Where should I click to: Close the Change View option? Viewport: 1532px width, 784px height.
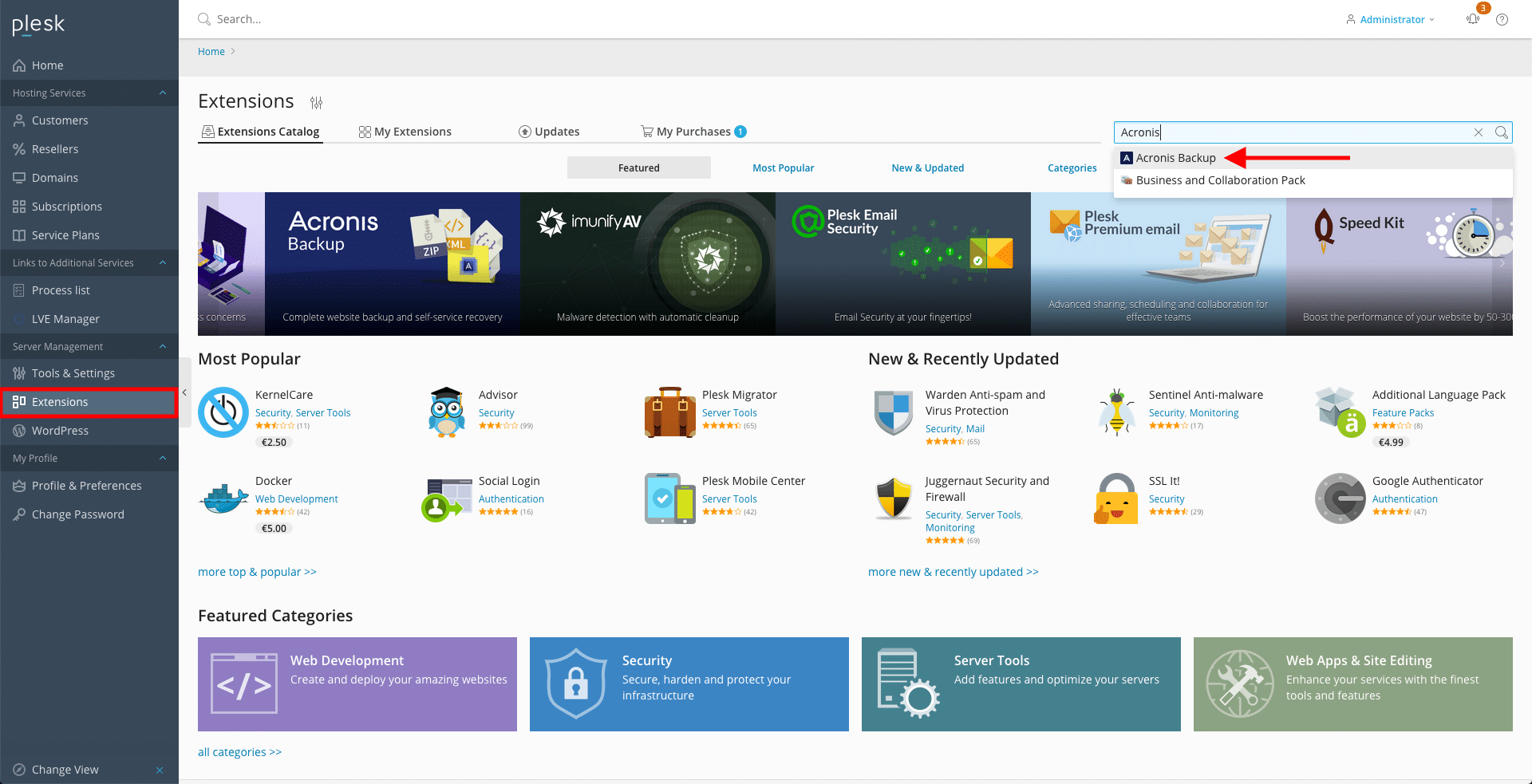[160, 770]
